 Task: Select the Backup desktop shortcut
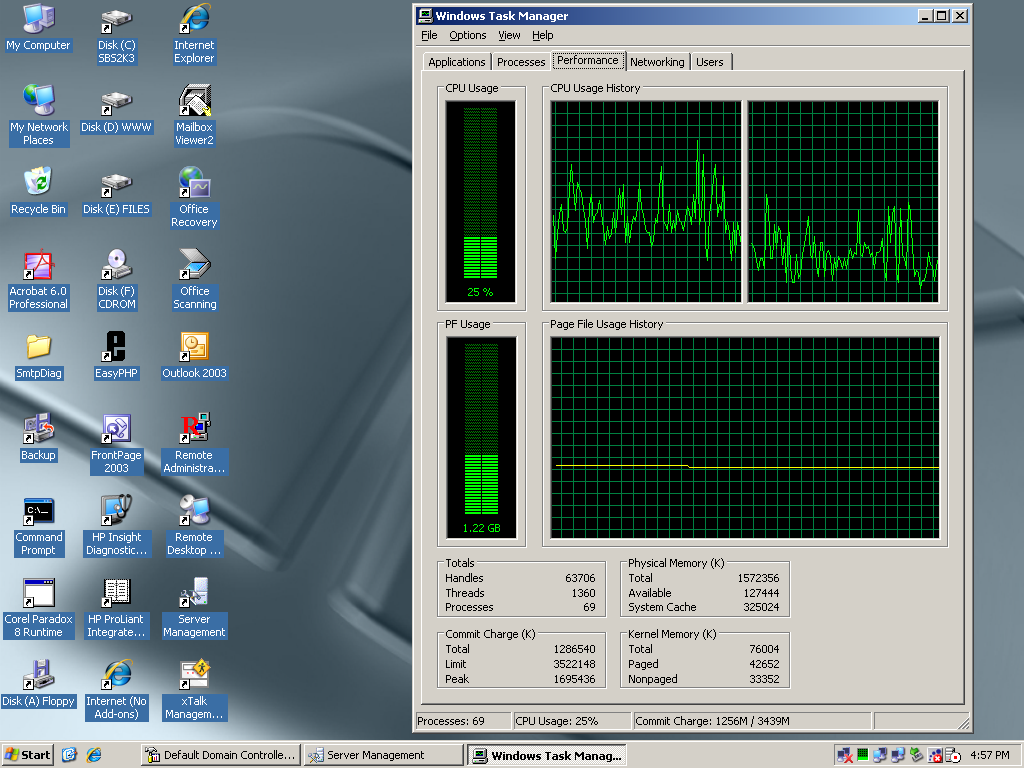[x=39, y=438]
